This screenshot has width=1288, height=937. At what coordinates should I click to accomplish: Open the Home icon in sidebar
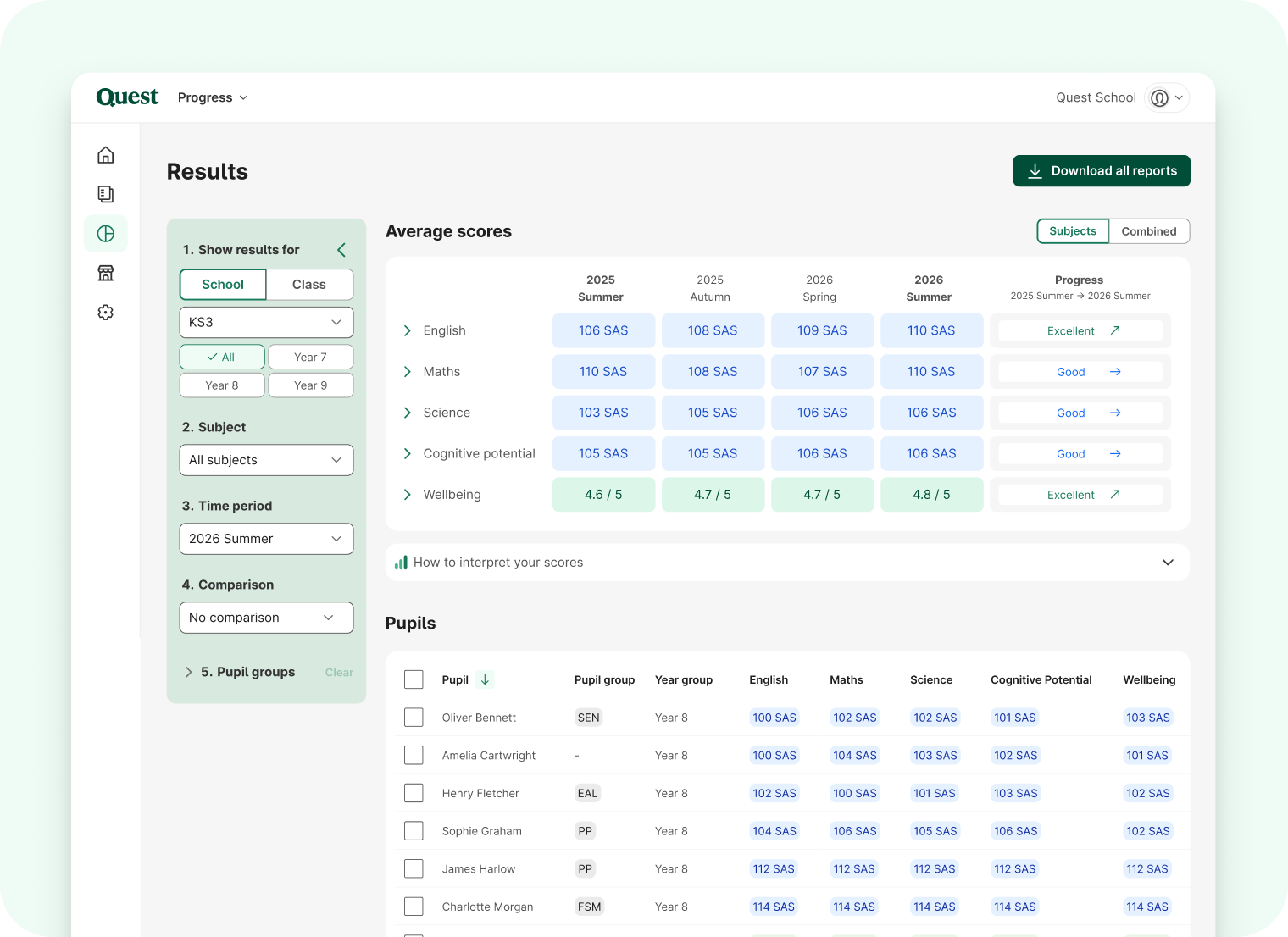pyautogui.click(x=106, y=155)
